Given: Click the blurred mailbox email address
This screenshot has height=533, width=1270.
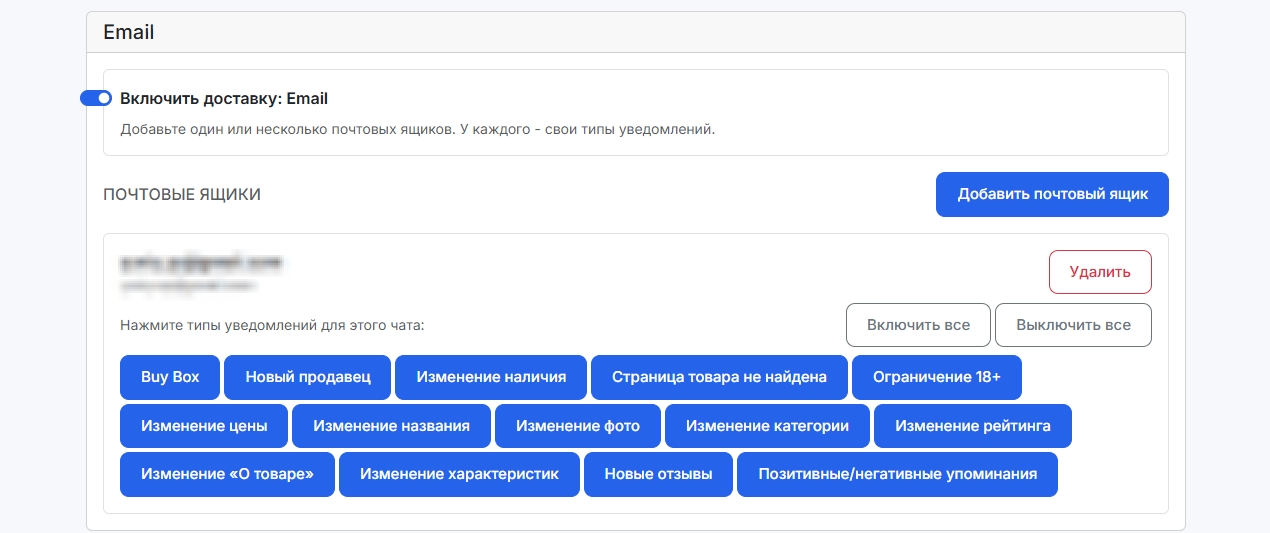Looking at the screenshot, I should pyautogui.click(x=200, y=264).
